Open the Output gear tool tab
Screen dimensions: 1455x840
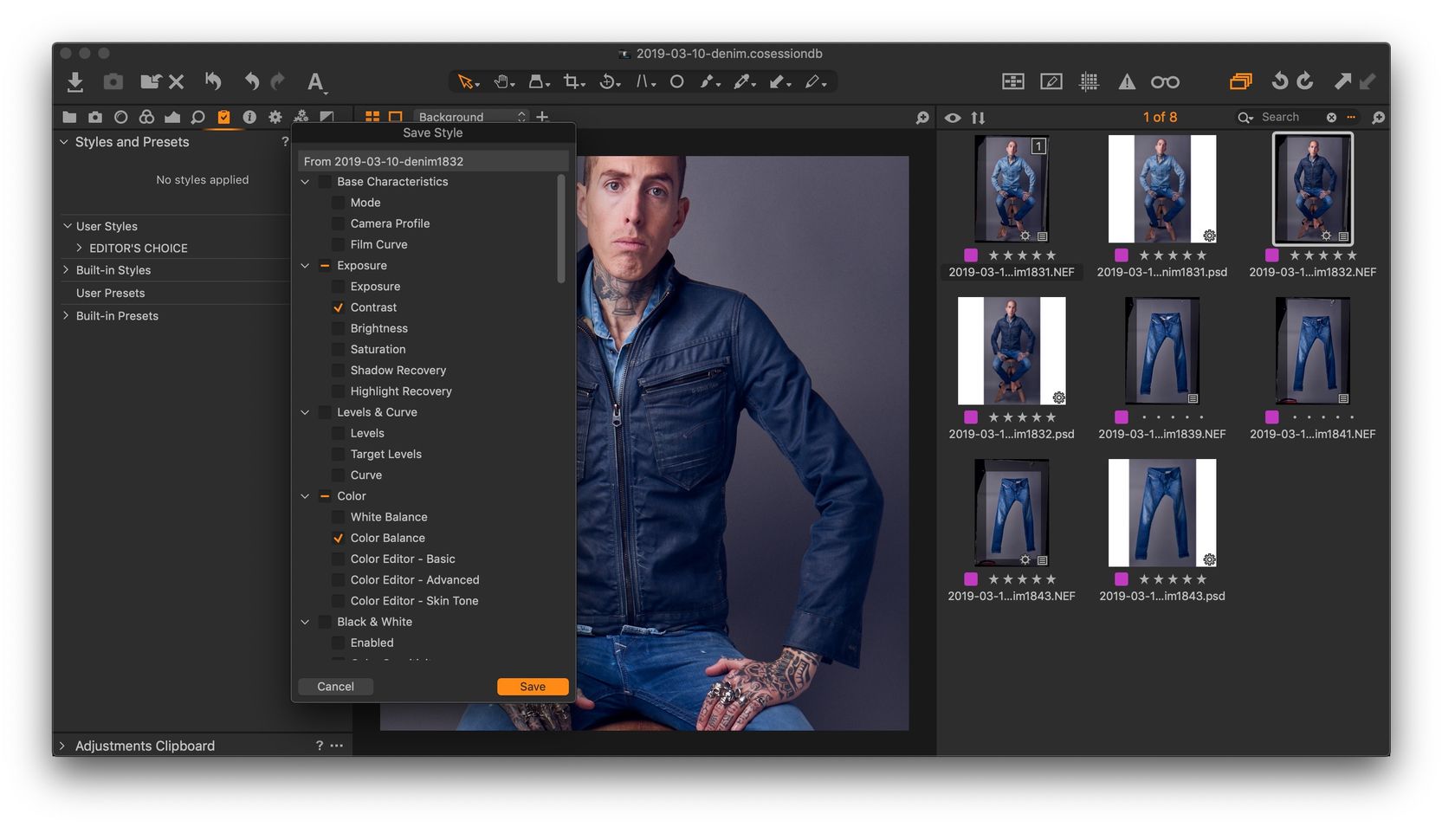[x=275, y=117]
